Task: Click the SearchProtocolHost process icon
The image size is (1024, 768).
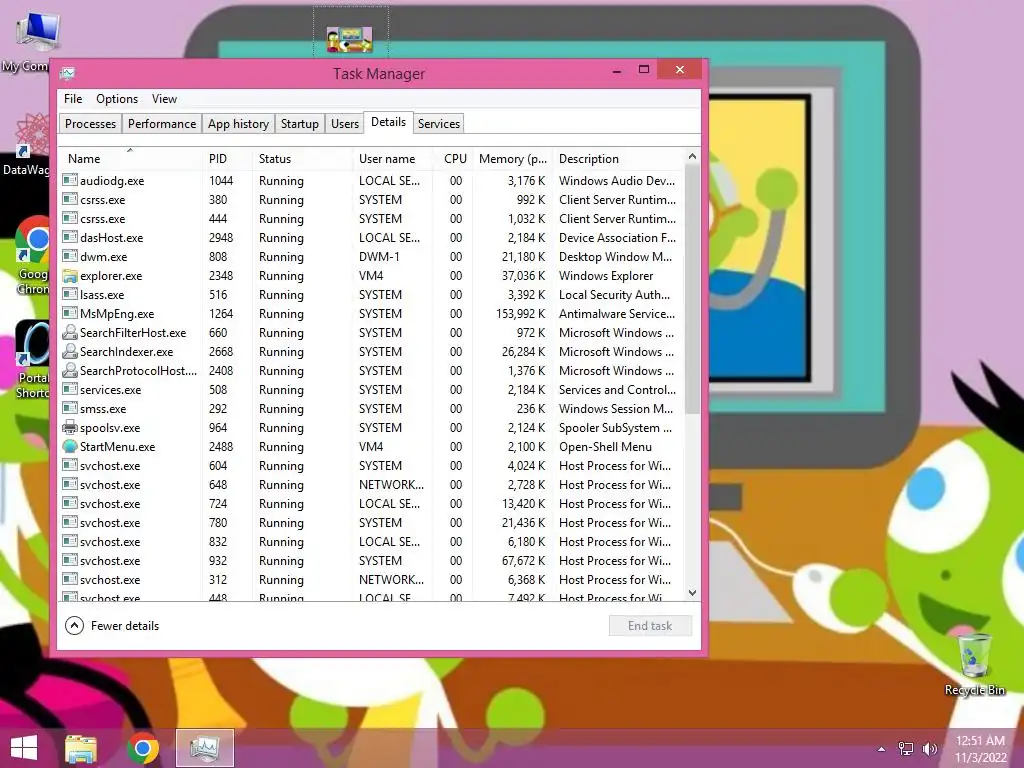Action: click(70, 370)
